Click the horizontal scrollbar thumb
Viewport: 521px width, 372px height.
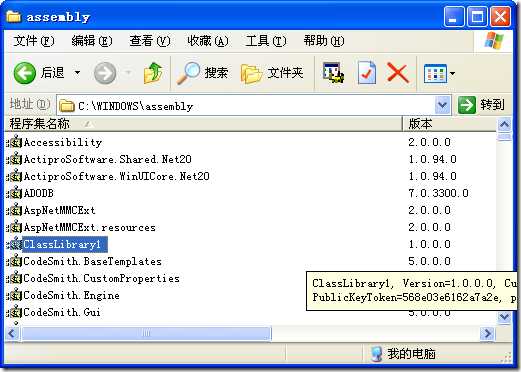[x=146, y=333]
